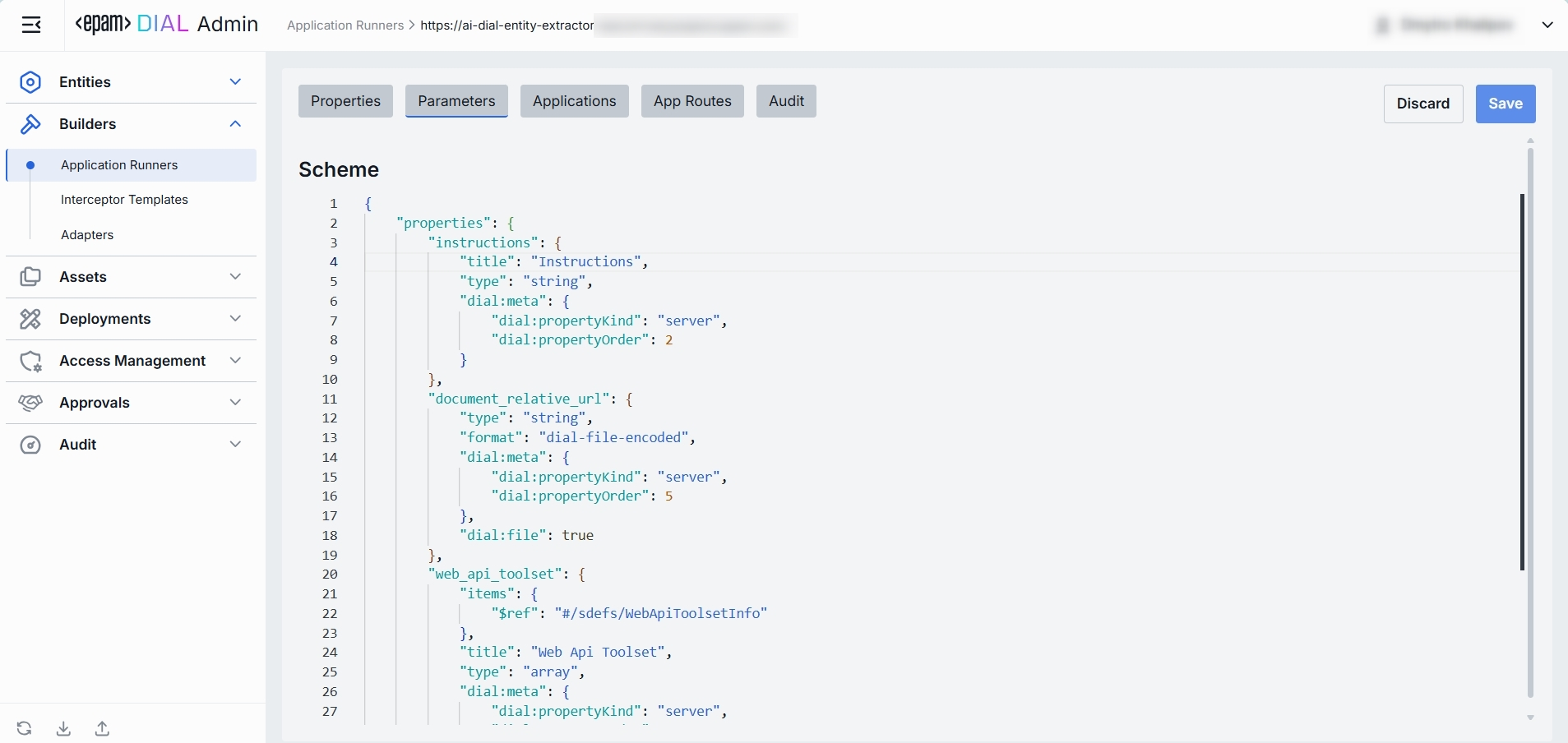Click the refresh icon at sidebar bottom

click(25, 728)
